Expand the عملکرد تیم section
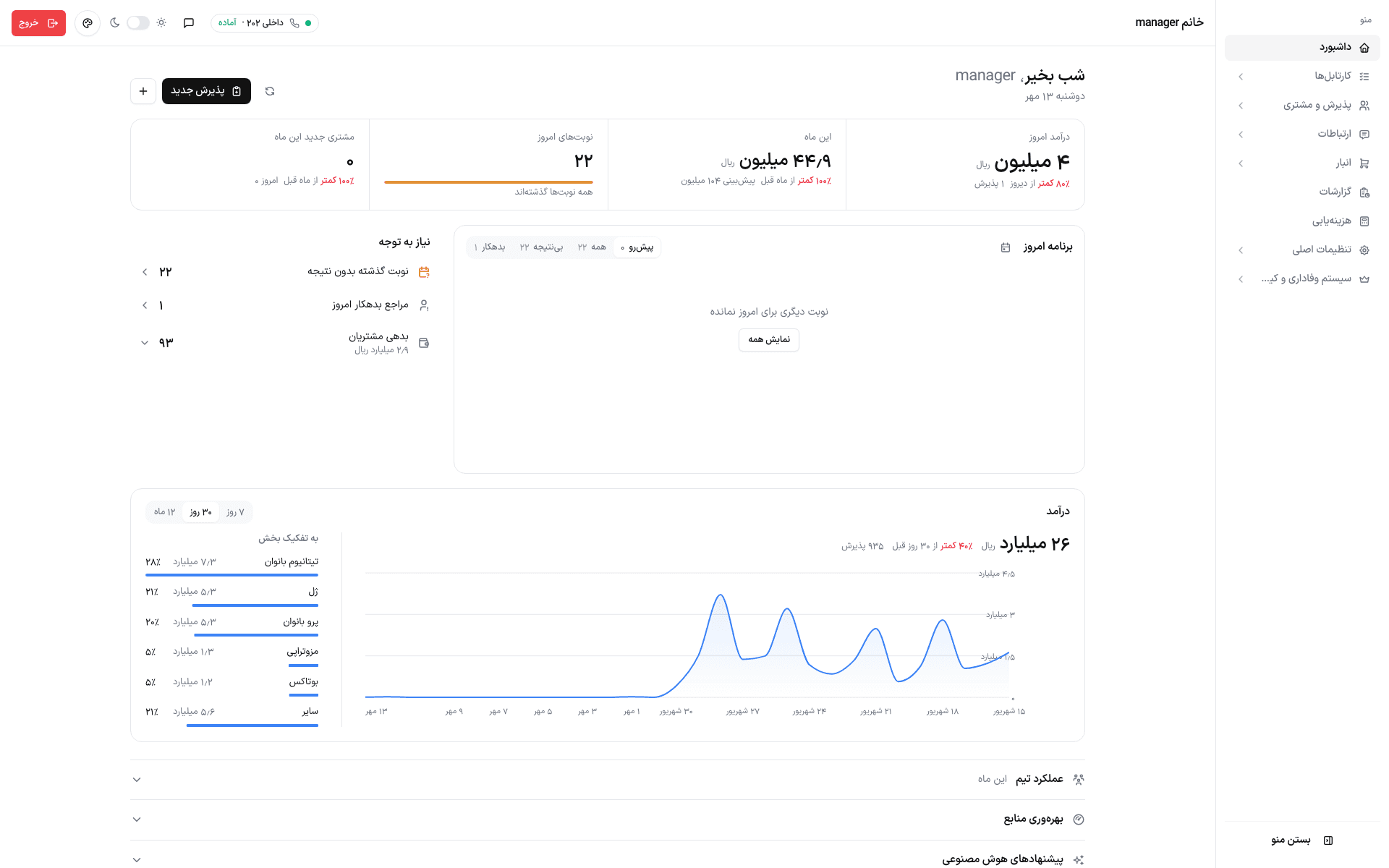 click(x=608, y=779)
